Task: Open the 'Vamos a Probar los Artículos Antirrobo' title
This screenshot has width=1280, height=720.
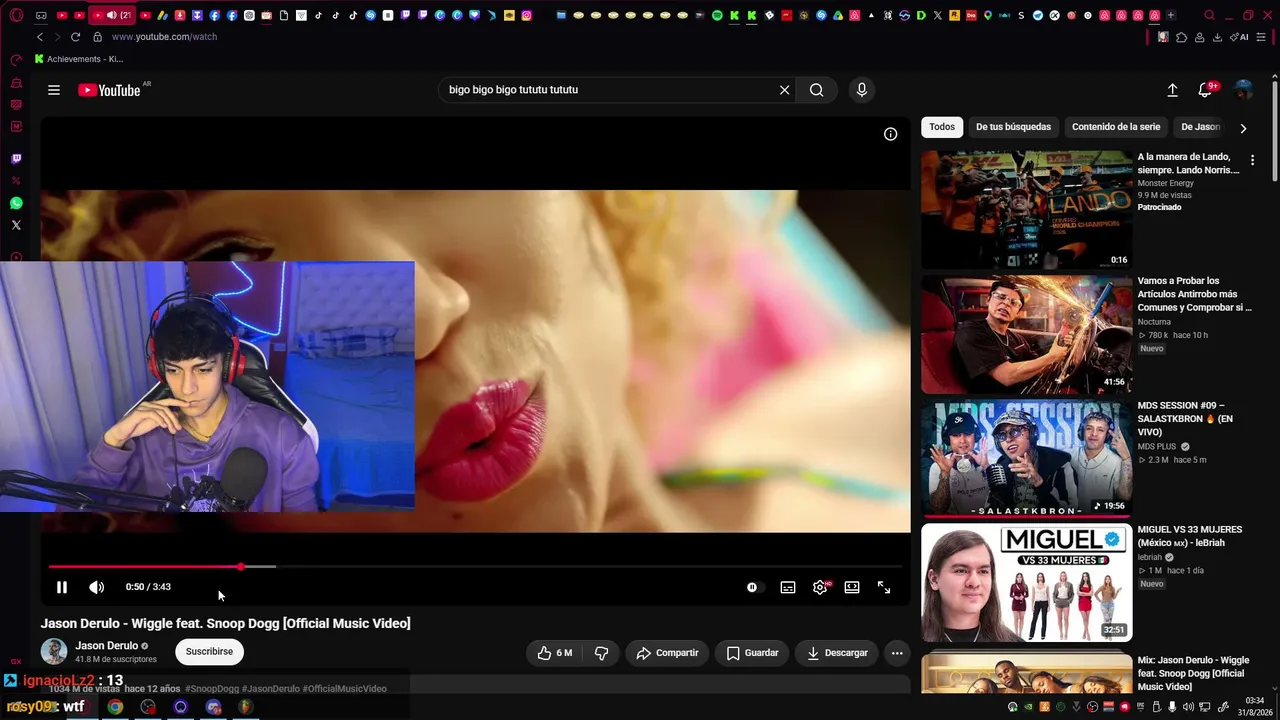Action: click(x=1195, y=294)
